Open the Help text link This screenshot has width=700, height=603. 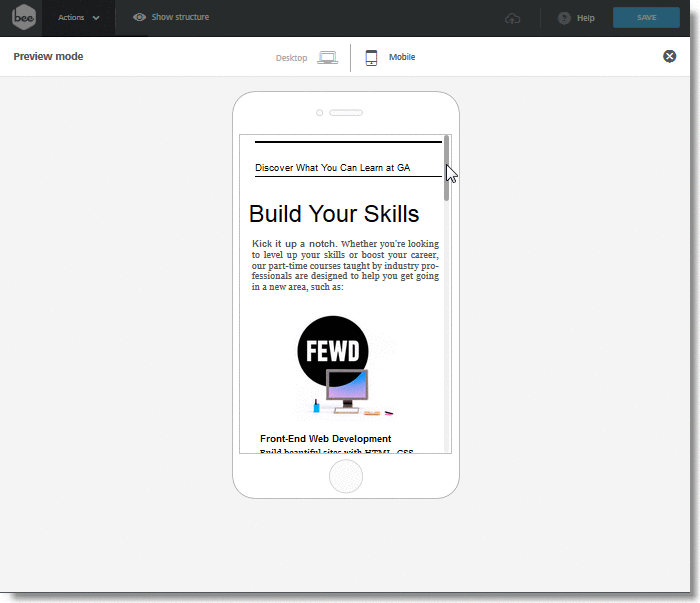click(x=586, y=18)
